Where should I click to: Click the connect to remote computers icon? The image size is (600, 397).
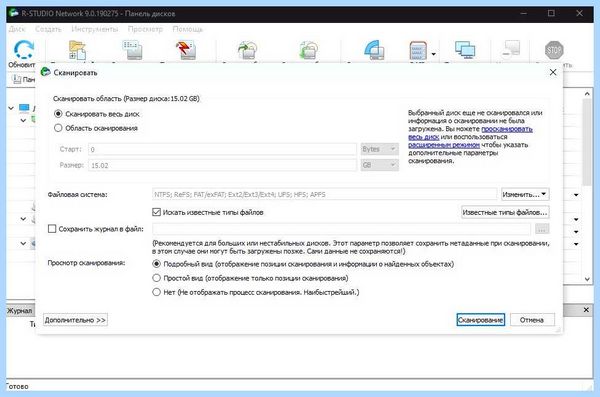pyautogui.click(x=465, y=50)
